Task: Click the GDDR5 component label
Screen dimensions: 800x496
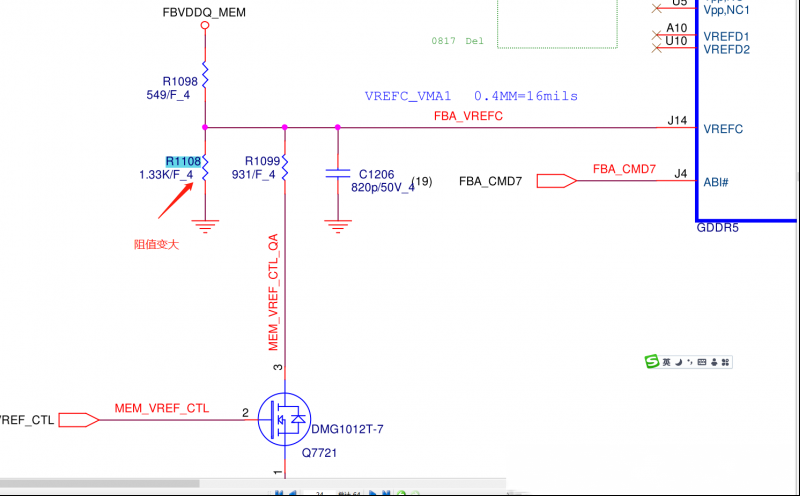Action: pos(717,228)
